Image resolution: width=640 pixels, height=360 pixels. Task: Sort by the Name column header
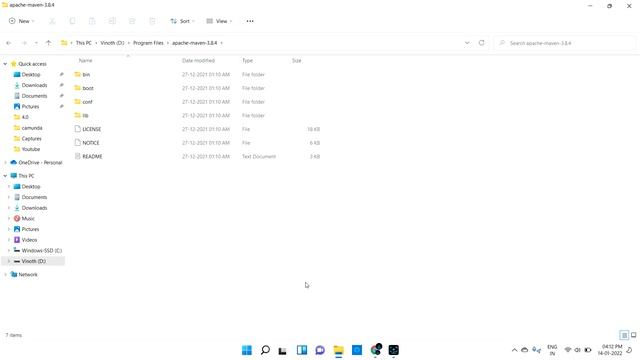(x=85, y=60)
